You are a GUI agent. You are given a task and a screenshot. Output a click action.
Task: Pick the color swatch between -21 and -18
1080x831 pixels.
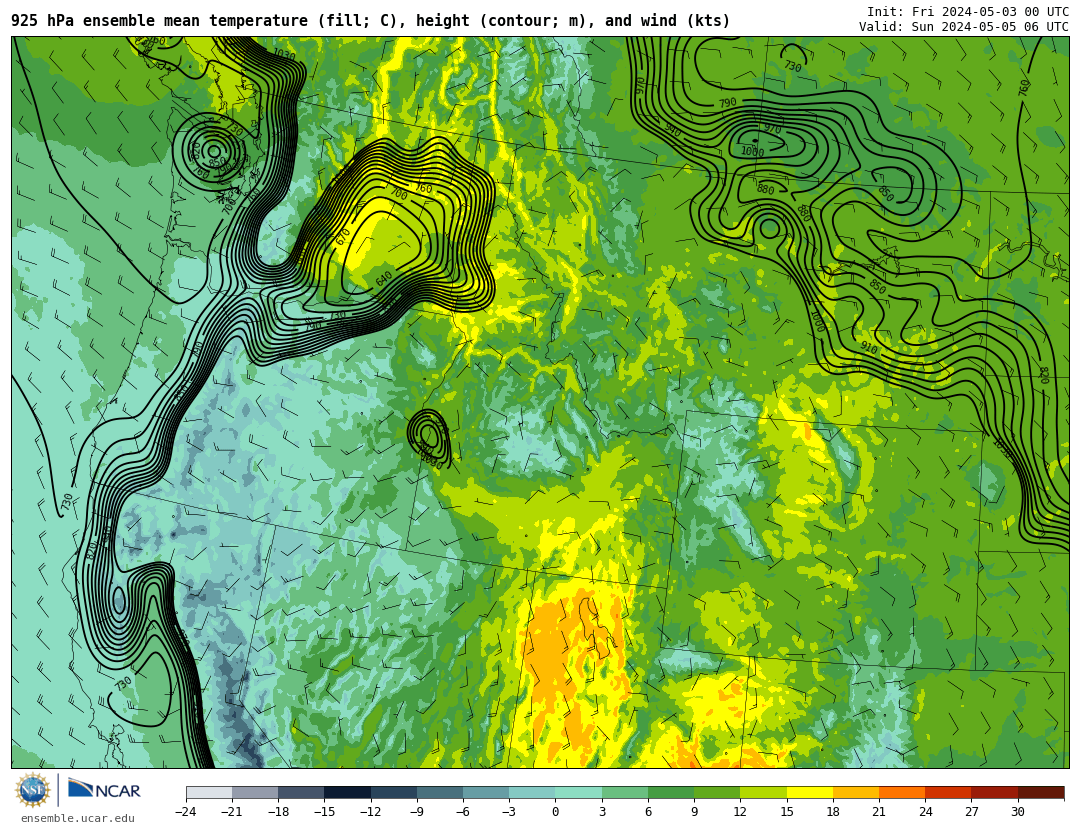[256, 792]
